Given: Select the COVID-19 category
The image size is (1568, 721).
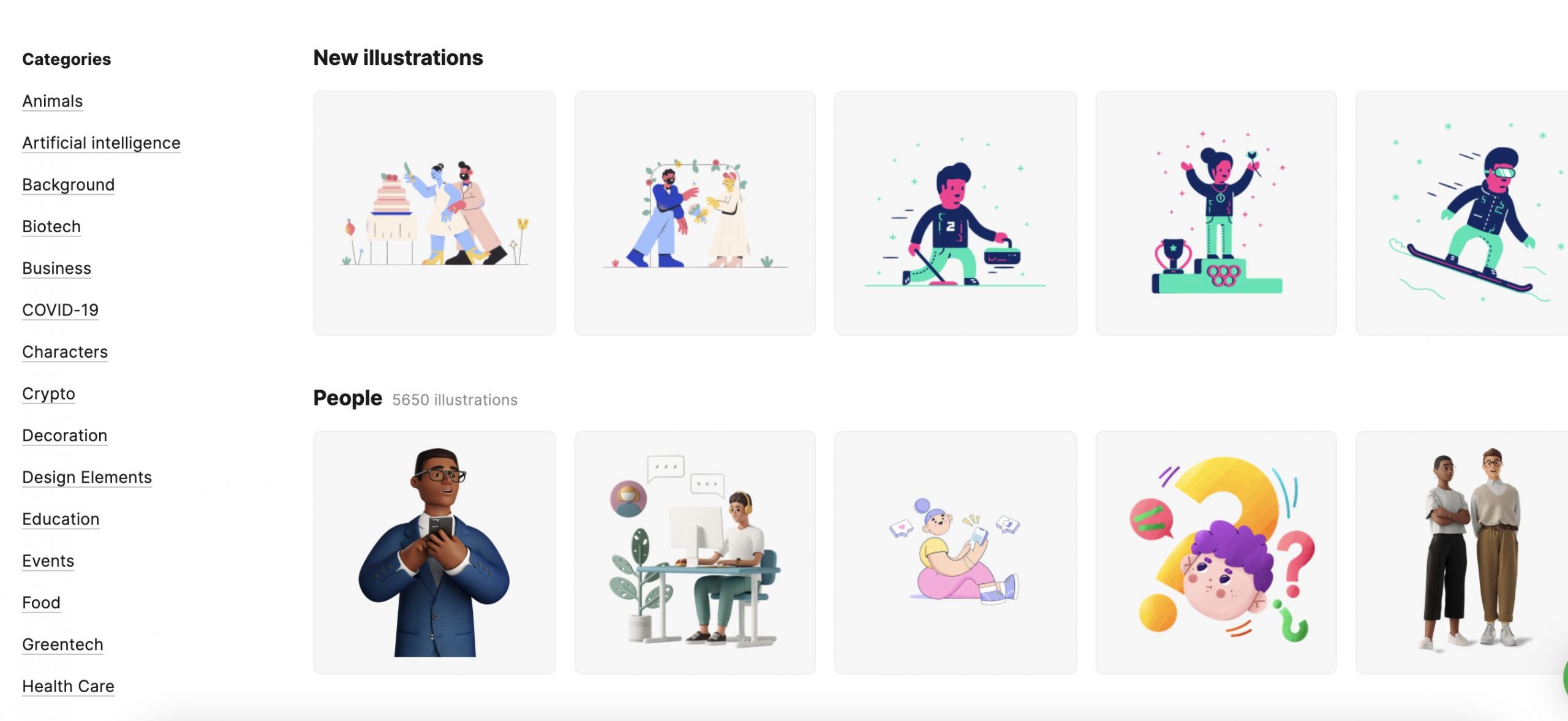Looking at the screenshot, I should 60,310.
